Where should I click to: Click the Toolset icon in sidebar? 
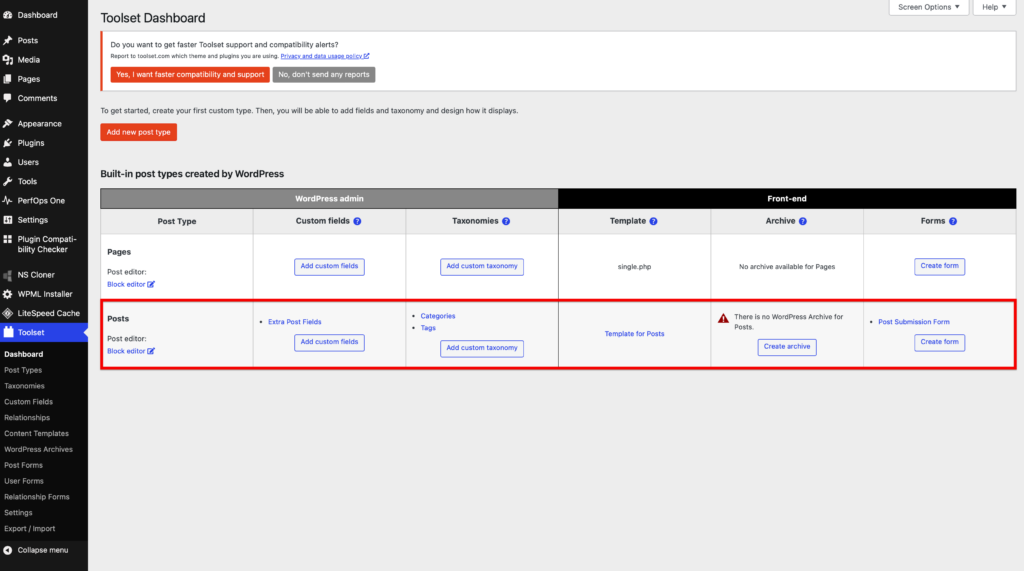[8, 333]
